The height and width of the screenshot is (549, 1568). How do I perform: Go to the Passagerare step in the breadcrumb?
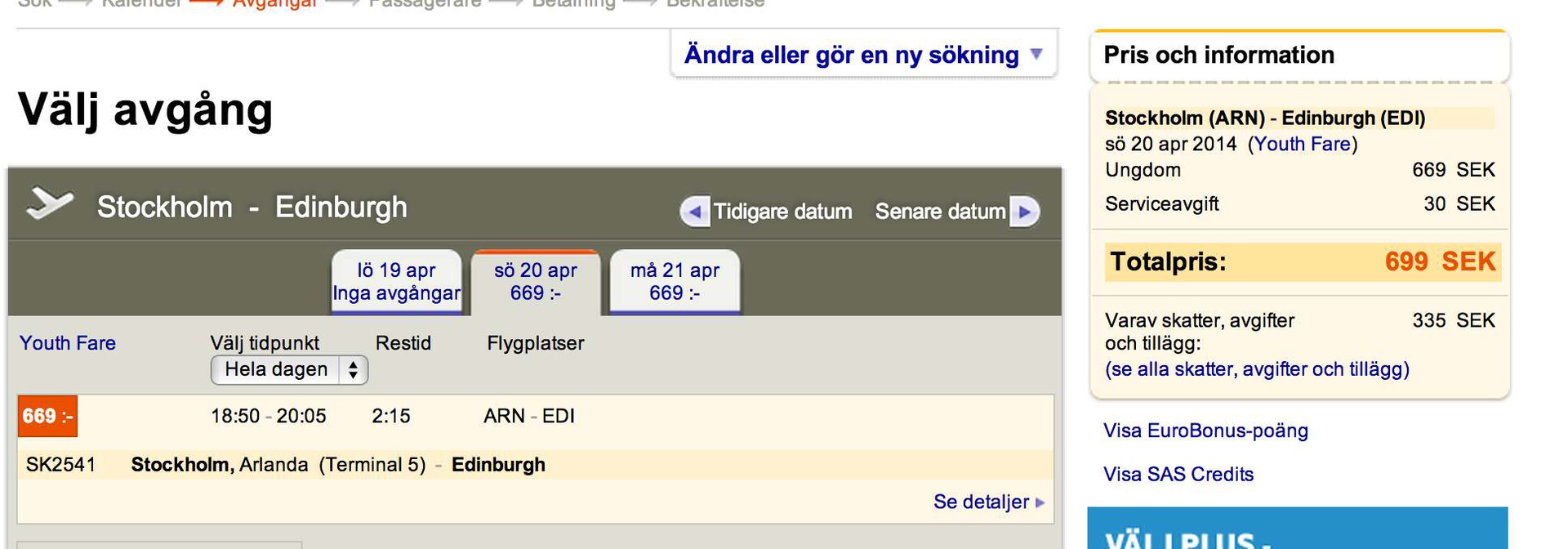[425, 4]
